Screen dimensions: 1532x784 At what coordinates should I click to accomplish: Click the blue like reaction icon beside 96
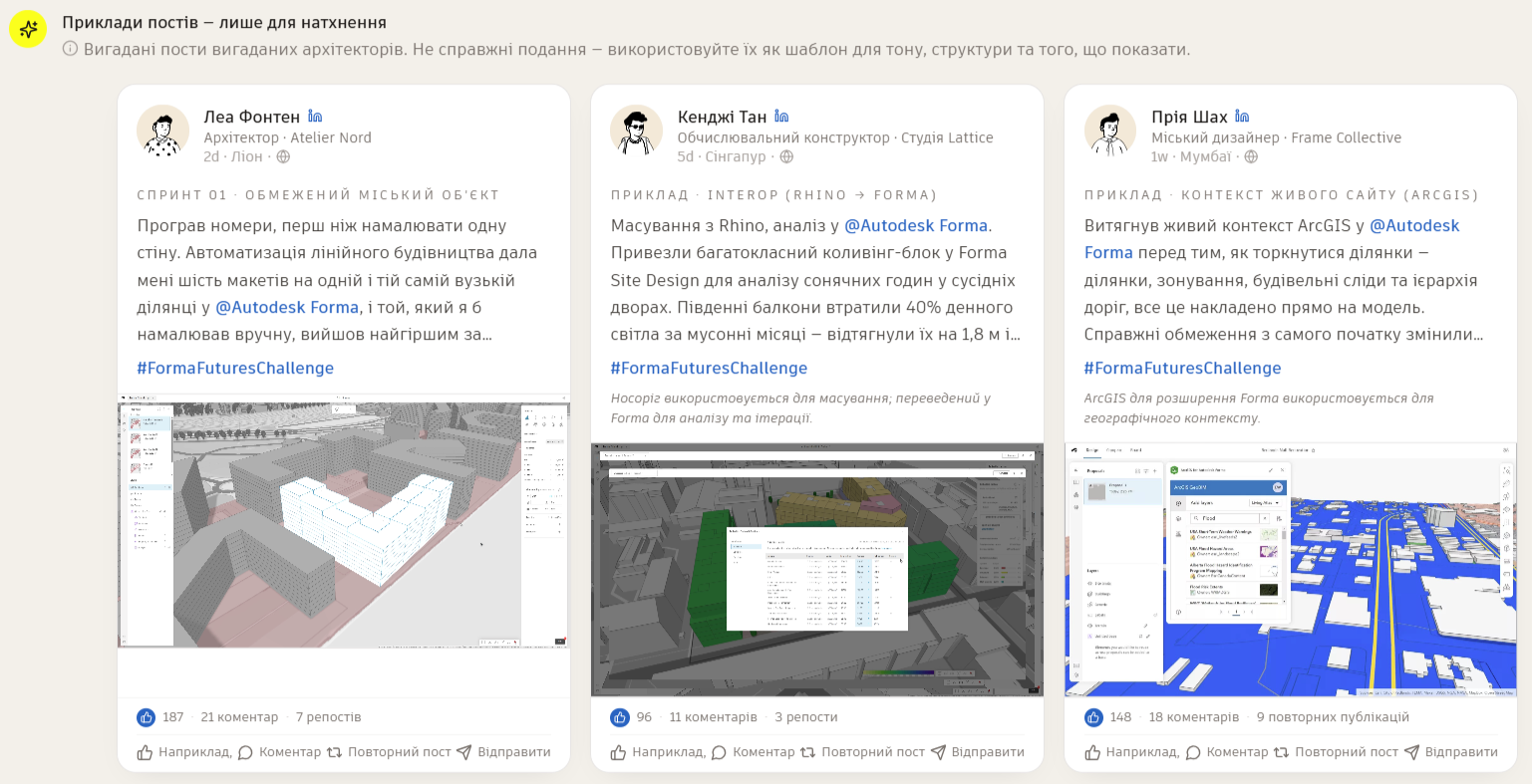620,717
